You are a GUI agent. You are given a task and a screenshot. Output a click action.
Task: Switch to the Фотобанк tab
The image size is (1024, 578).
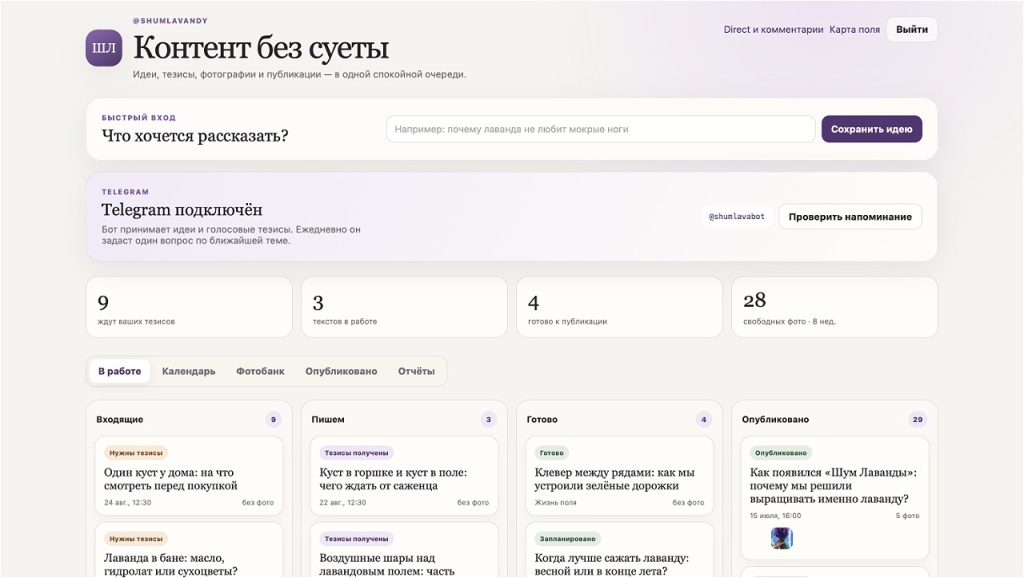click(260, 371)
